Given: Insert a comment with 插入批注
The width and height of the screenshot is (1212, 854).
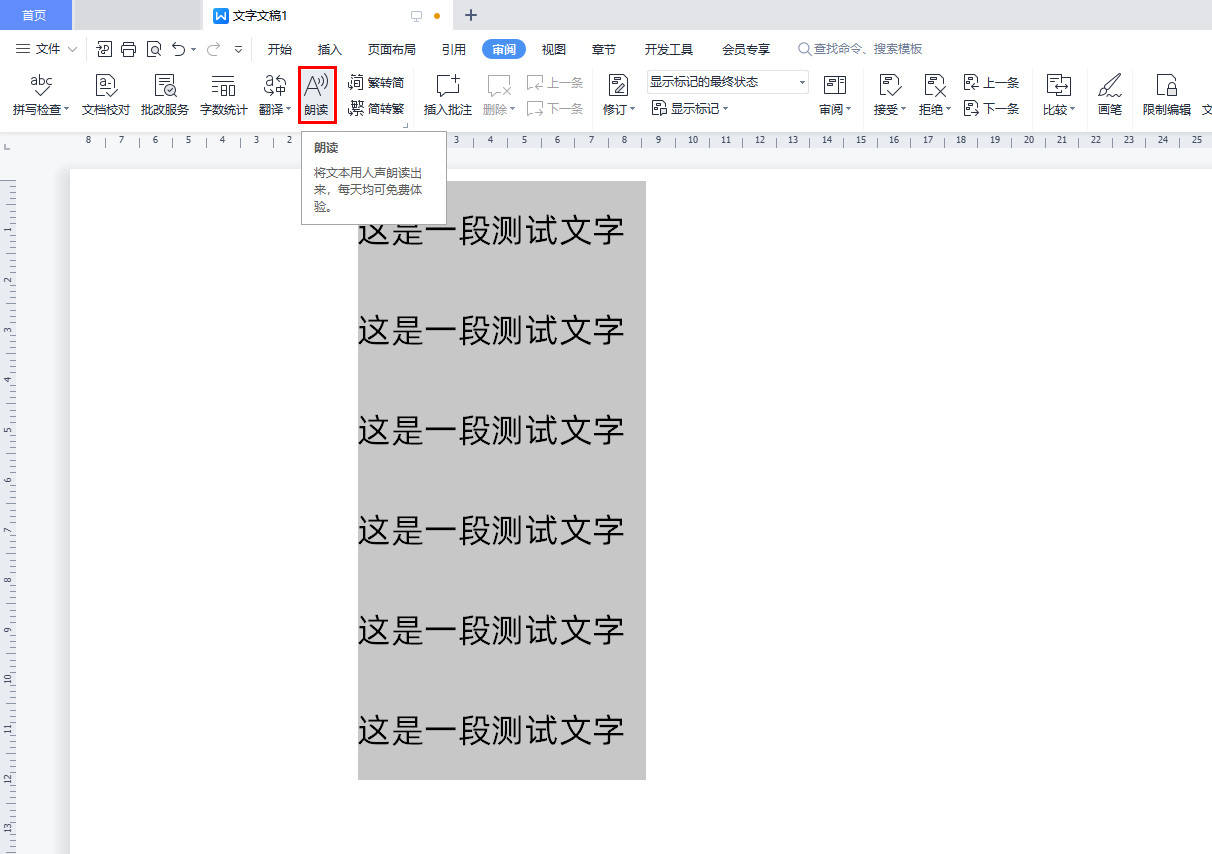Looking at the screenshot, I should coord(448,95).
